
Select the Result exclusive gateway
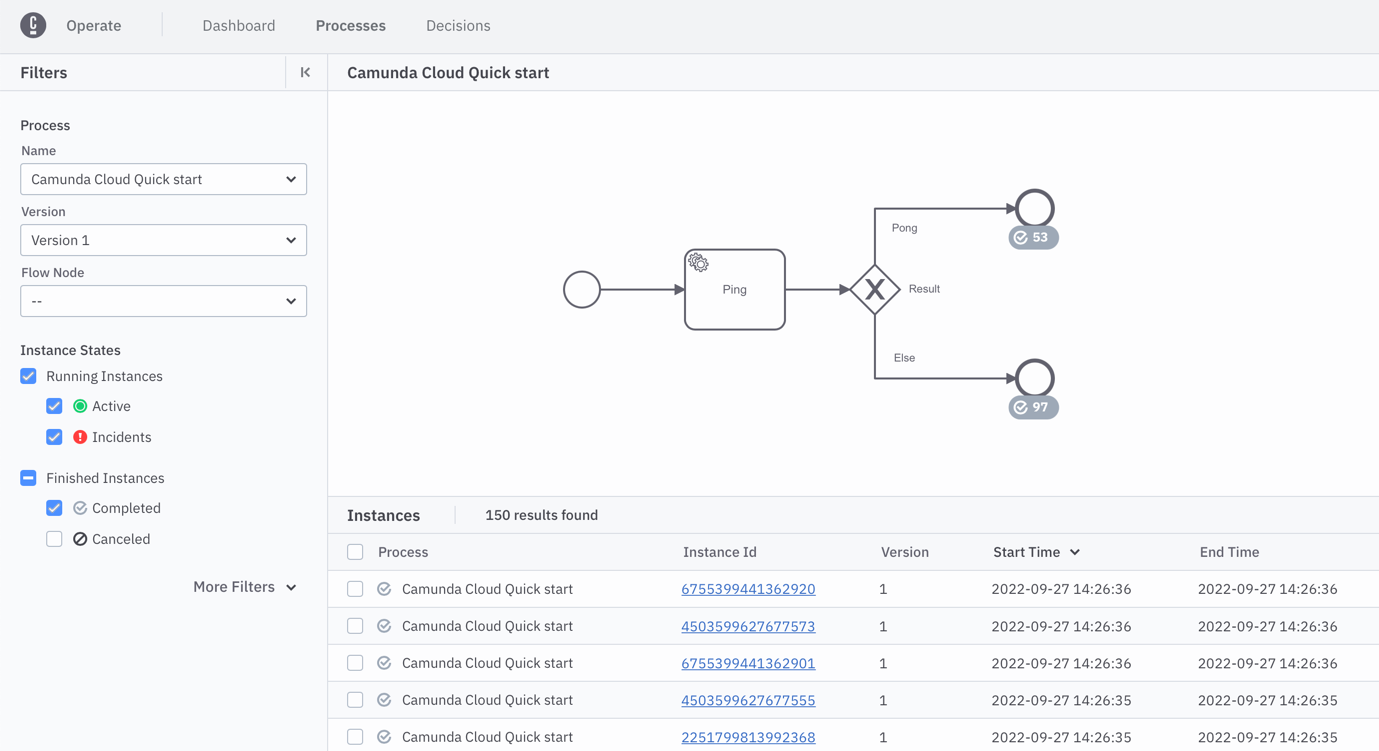875,290
